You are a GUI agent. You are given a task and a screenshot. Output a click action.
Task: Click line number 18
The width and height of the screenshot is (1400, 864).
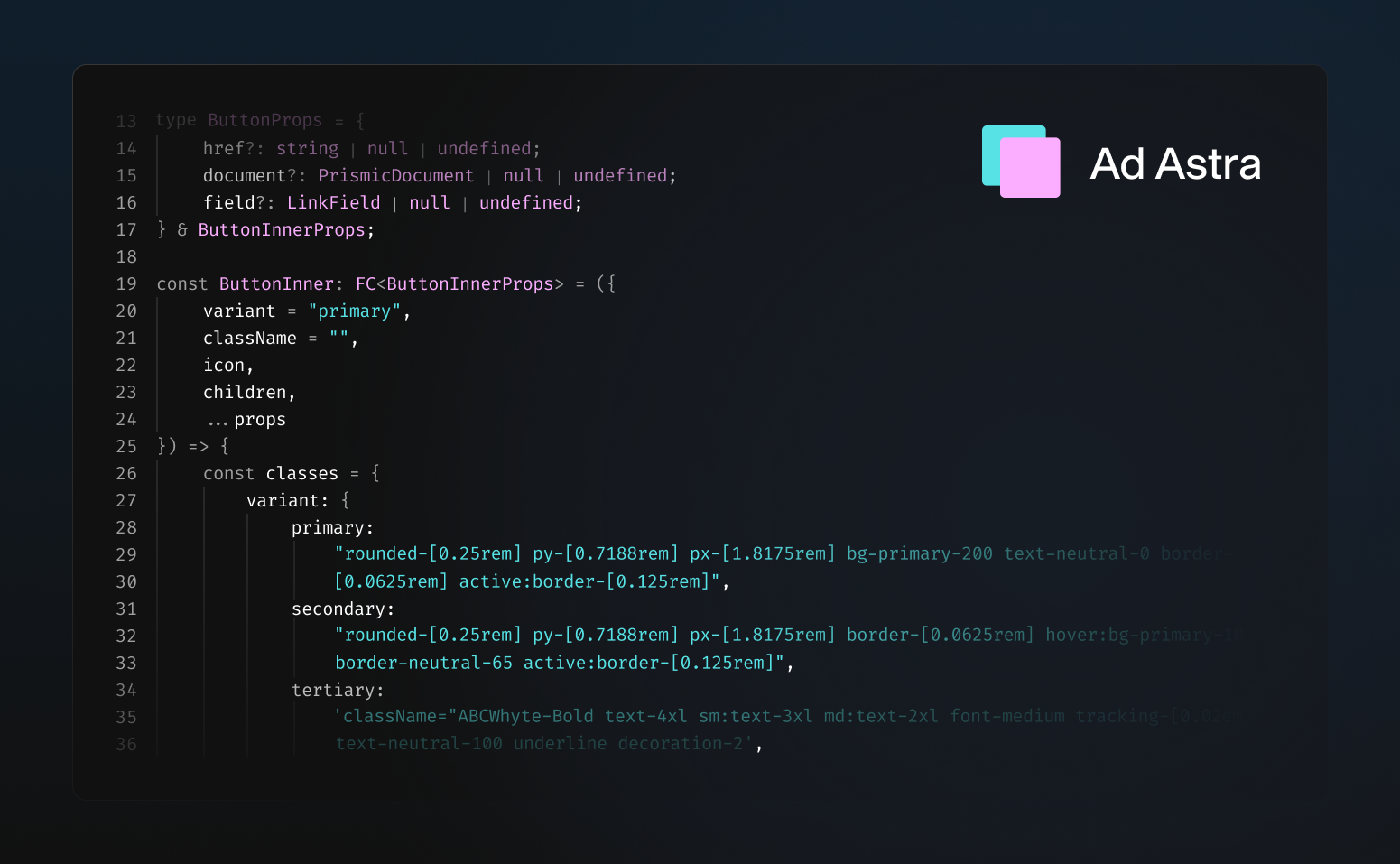[x=126, y=256]
